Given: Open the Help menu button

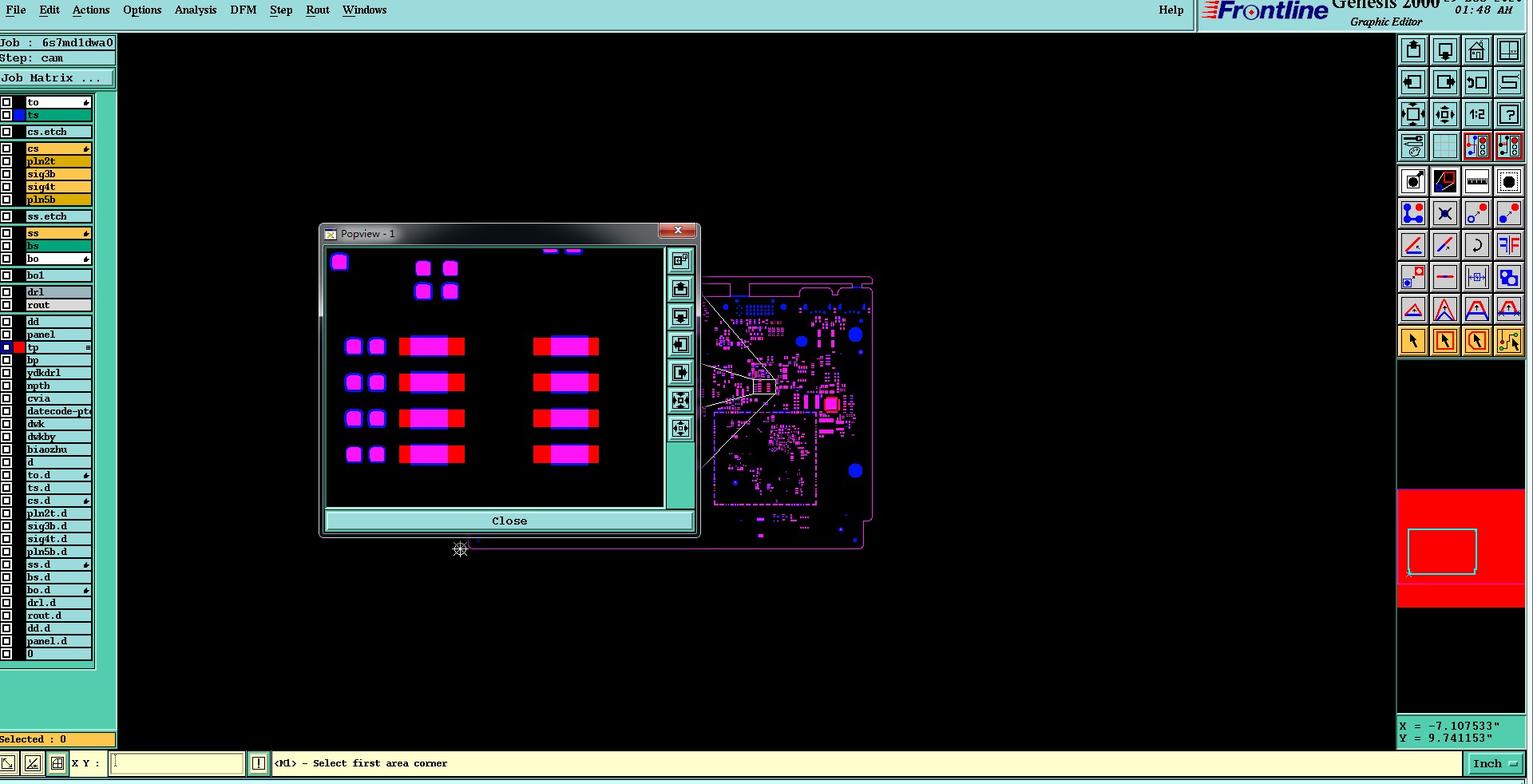Looking at the screenshot, I should (1171, 10).
